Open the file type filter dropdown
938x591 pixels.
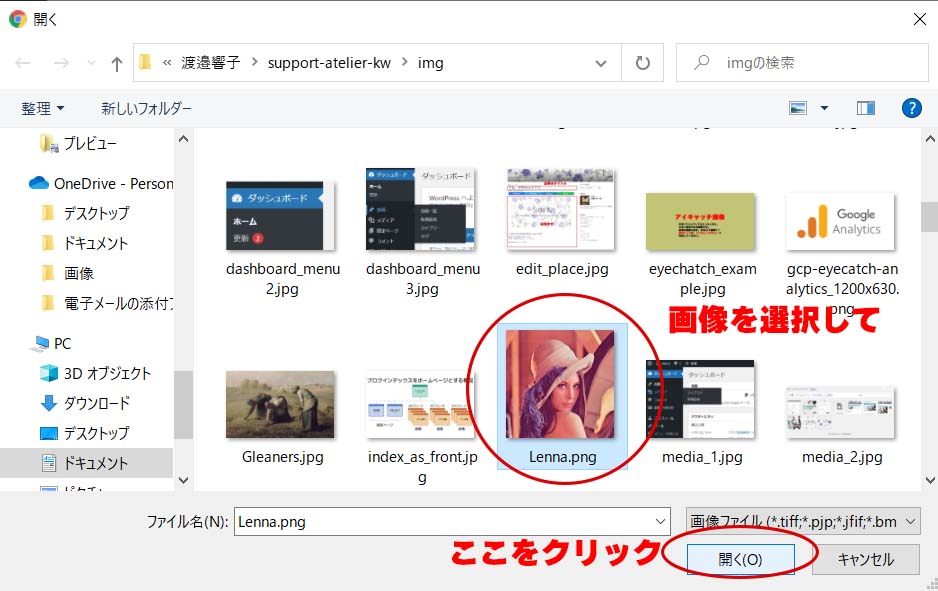(802, 521)
